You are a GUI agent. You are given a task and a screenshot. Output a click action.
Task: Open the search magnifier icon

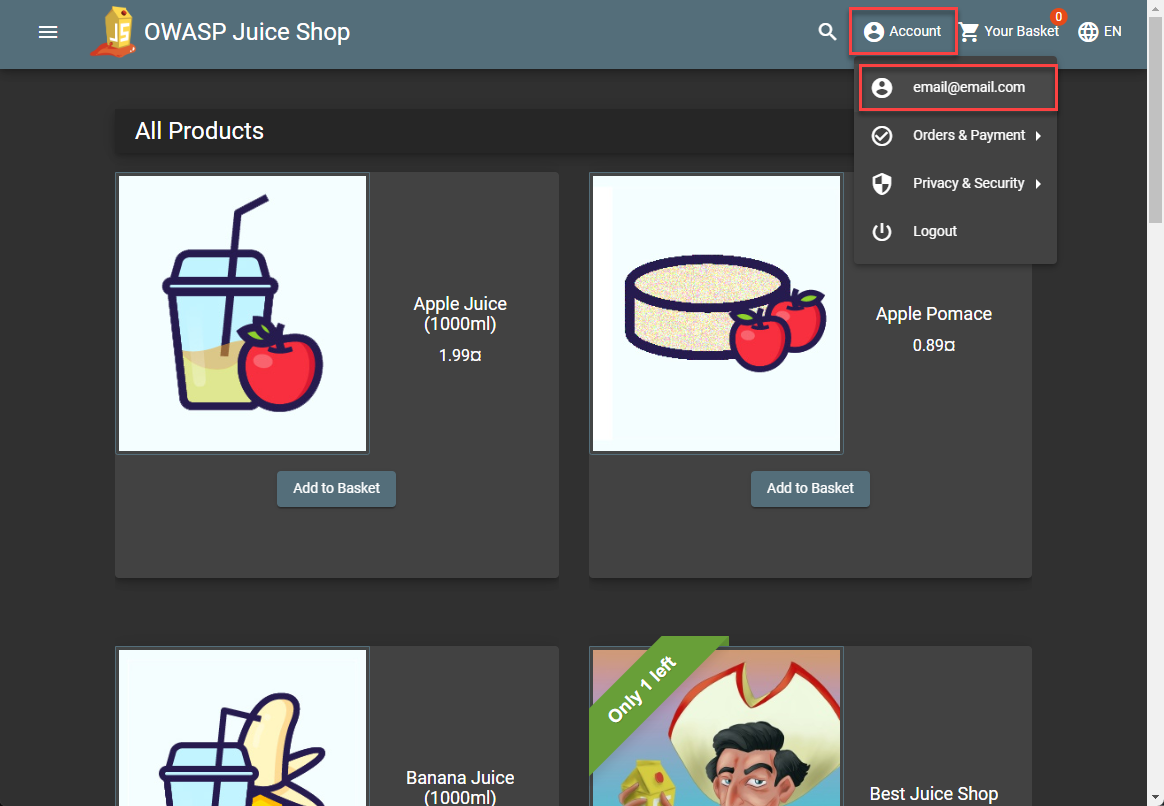coord(827,32)
